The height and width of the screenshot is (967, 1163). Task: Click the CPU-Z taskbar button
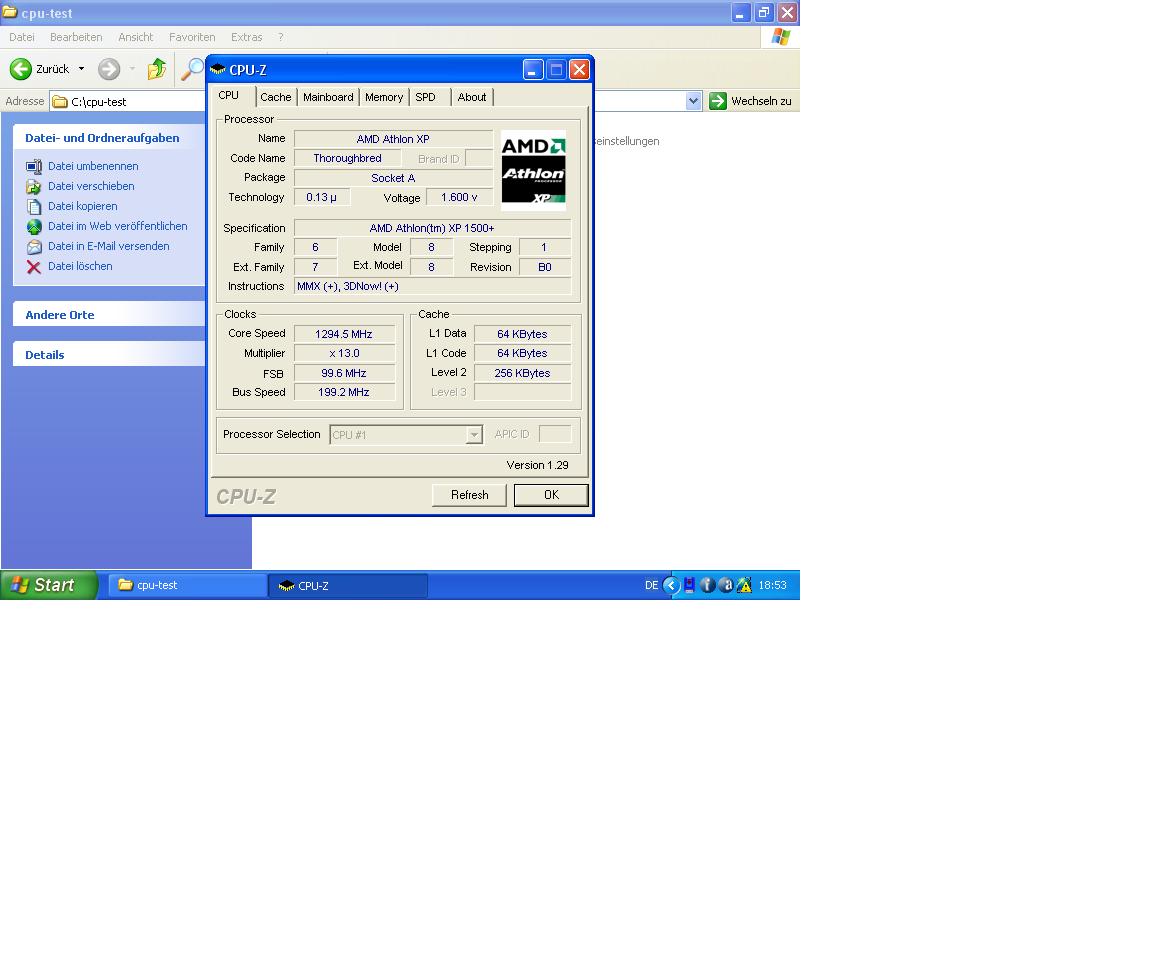pyautogui.click(x=348, y=585)
